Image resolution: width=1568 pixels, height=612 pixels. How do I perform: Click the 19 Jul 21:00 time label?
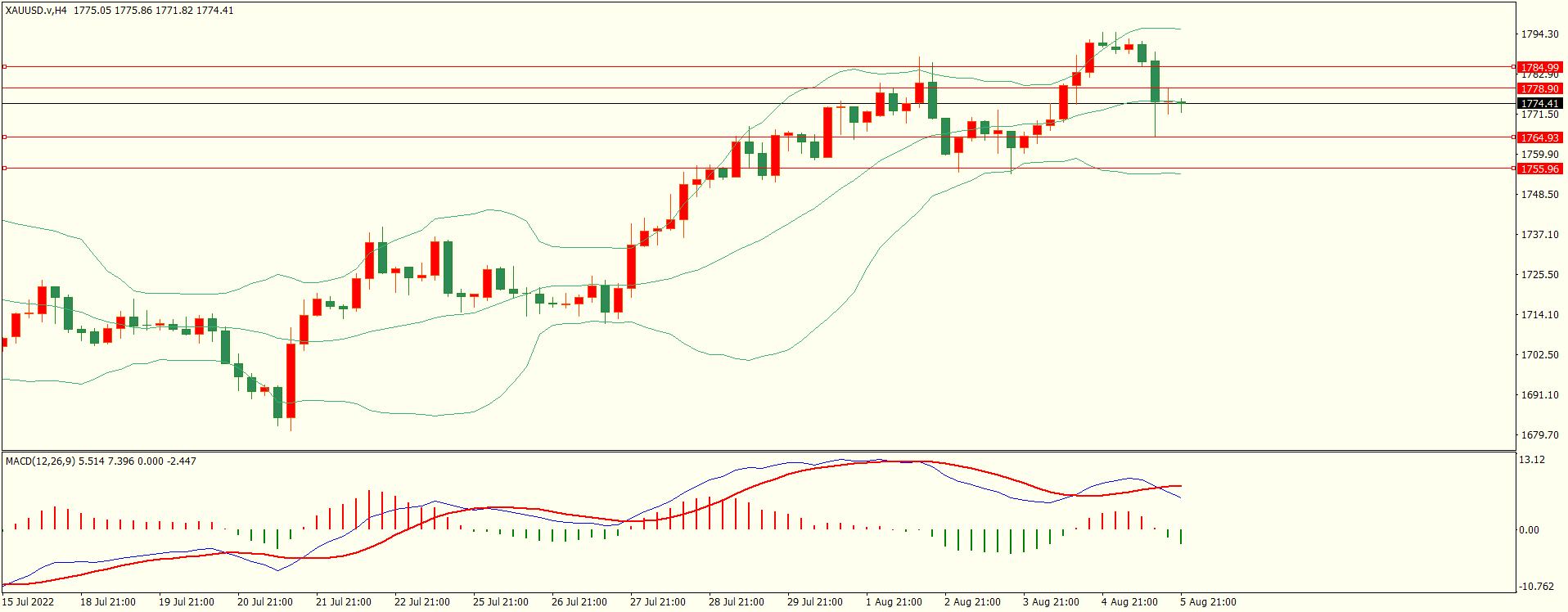point(187,602)
